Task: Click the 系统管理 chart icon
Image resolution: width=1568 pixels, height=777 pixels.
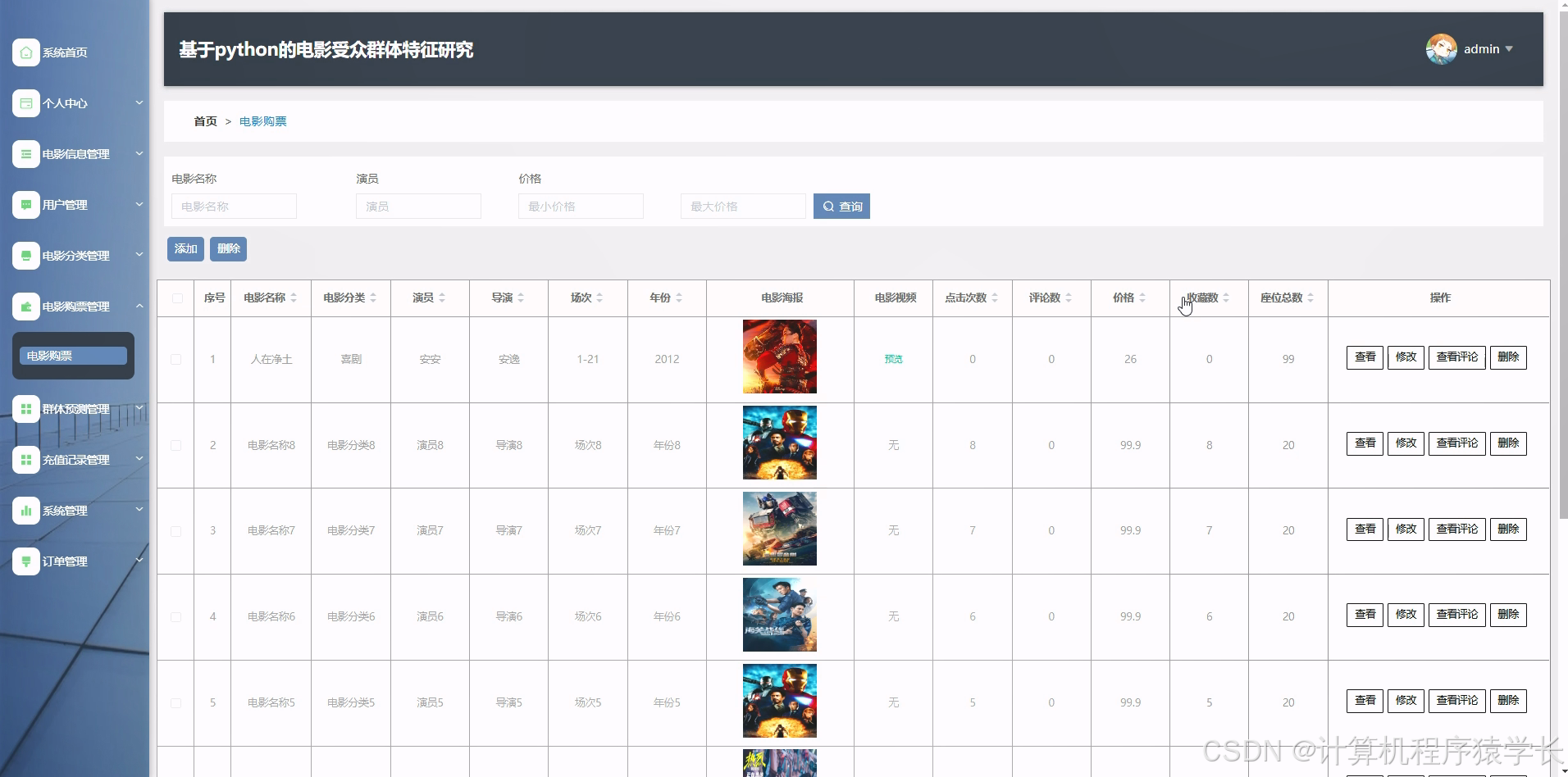Action: tap(26, 511)
